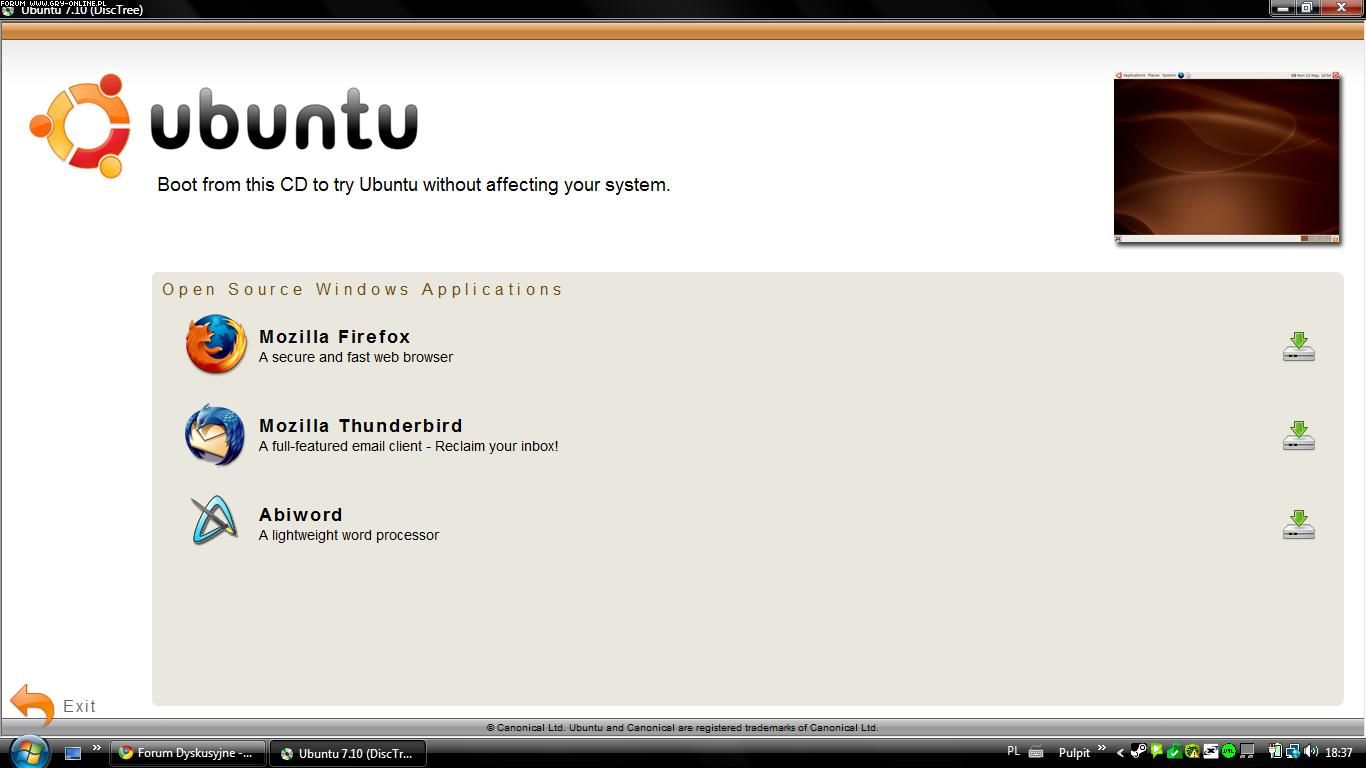
Task: Select the Ubuntu 7.10 DiscTree taskbar button
Action: [347, 753]
